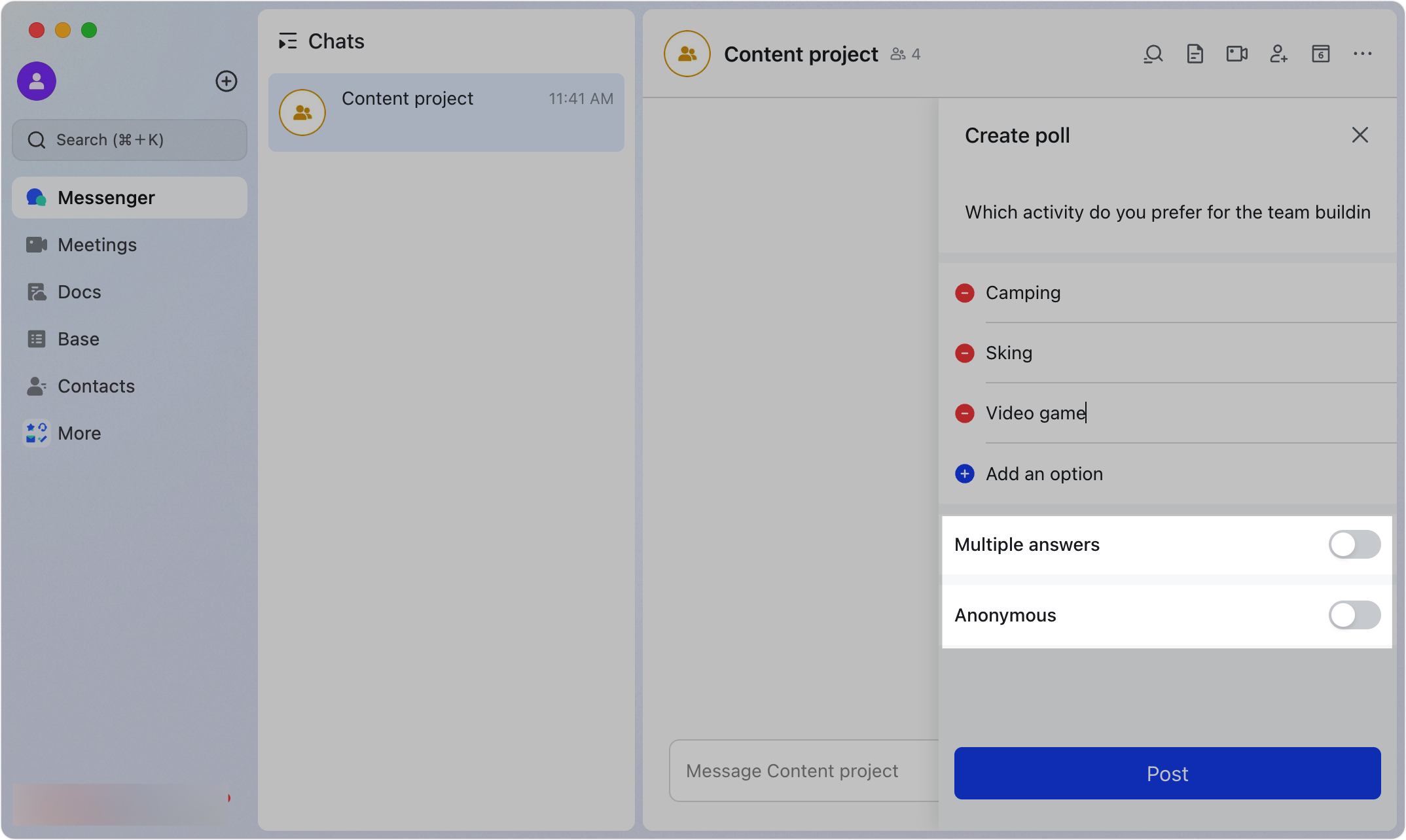Remove the Camping poll option

pyautogui.click(x=964, y=292)
